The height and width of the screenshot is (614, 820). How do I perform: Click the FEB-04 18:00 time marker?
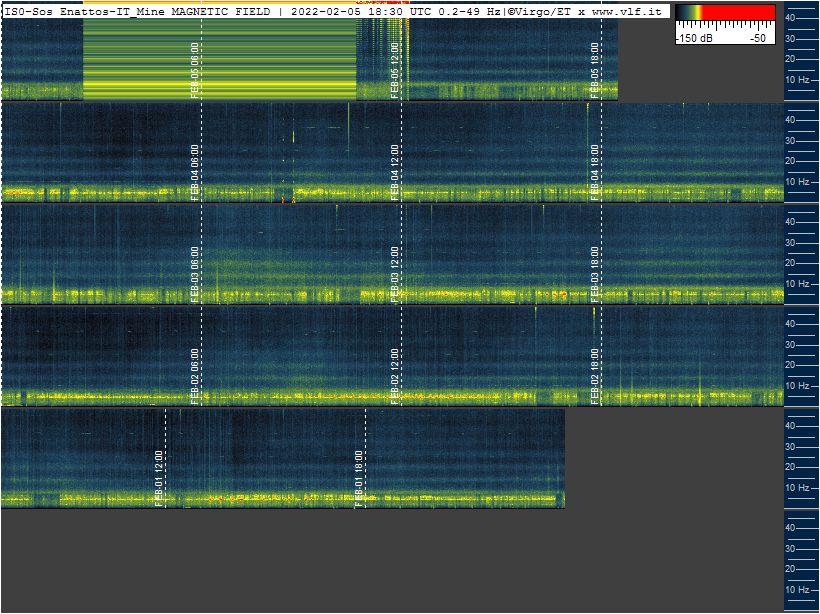tap(595, 172)
